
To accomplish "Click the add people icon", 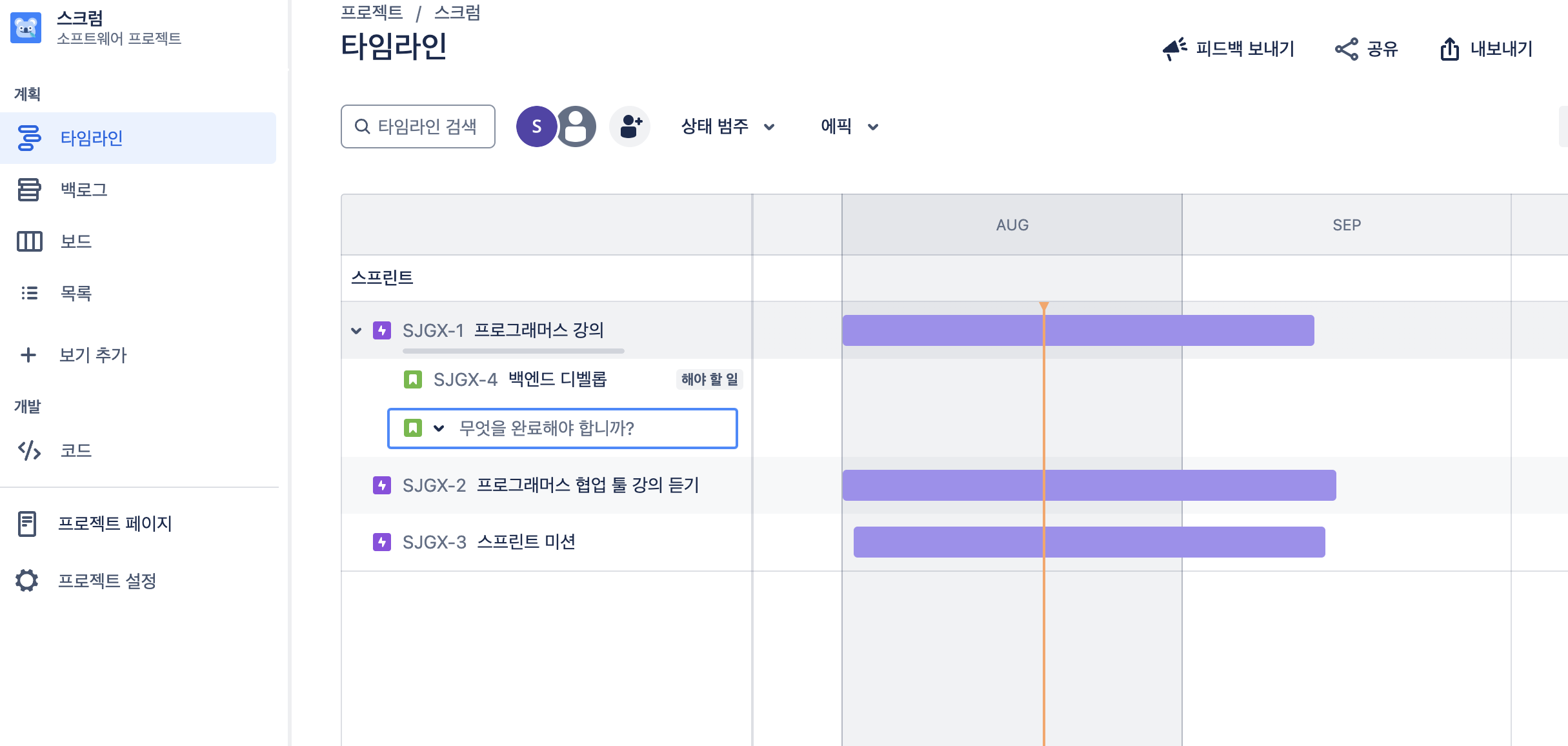I will 630,126.
